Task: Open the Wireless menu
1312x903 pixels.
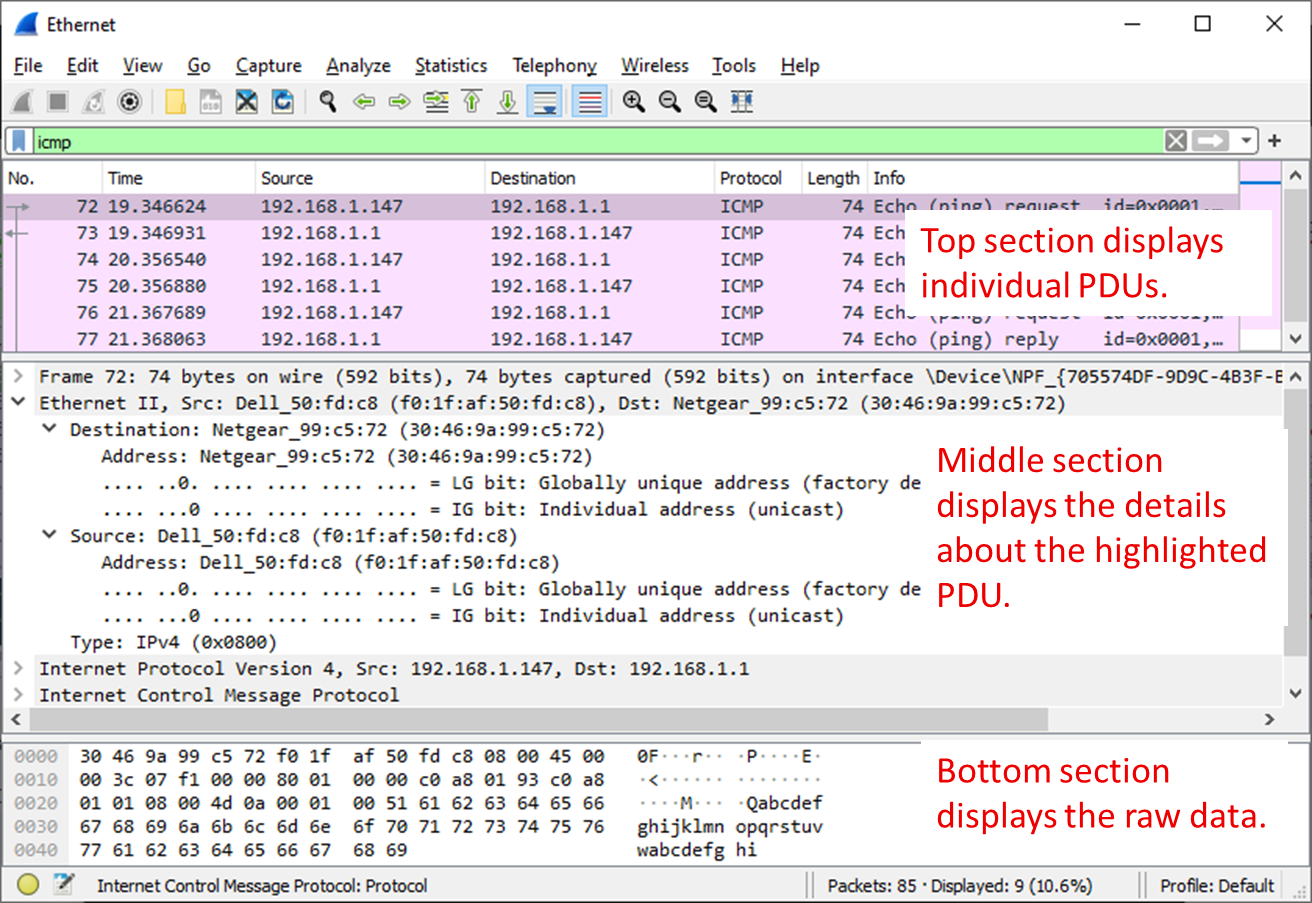Action: click(655, 65)
